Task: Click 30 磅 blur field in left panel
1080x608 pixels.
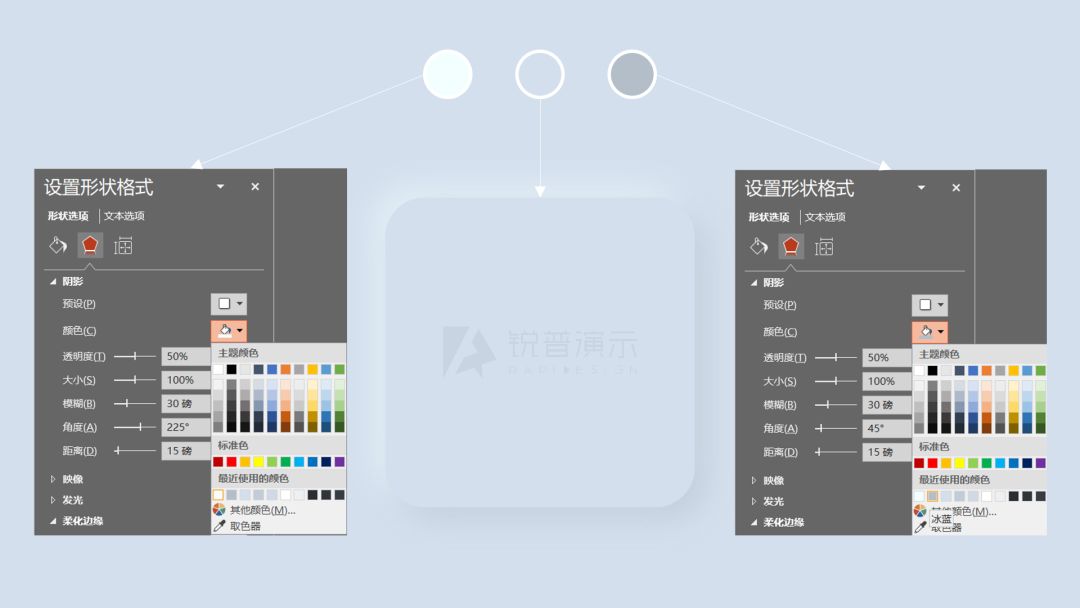Action: click(x=186, y=403)
